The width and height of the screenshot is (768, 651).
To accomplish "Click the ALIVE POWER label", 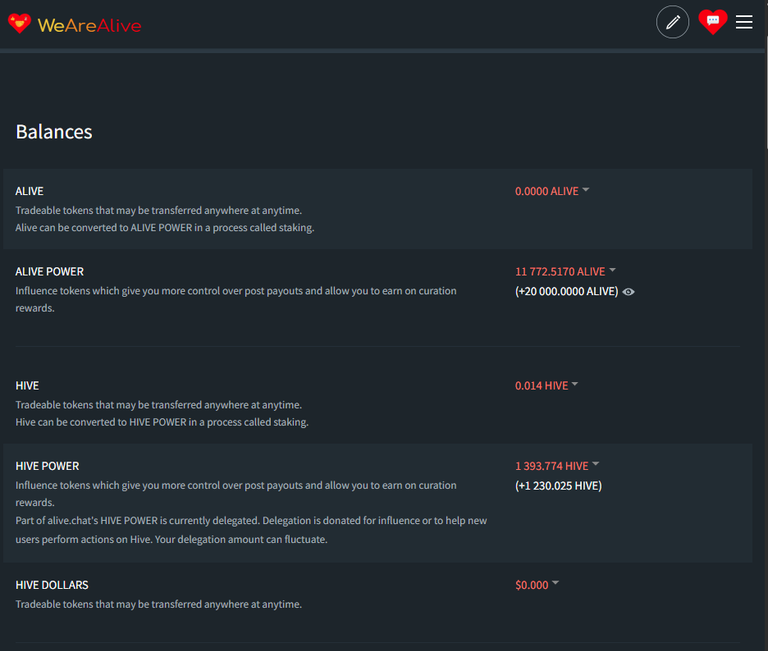I will (49, 271).
